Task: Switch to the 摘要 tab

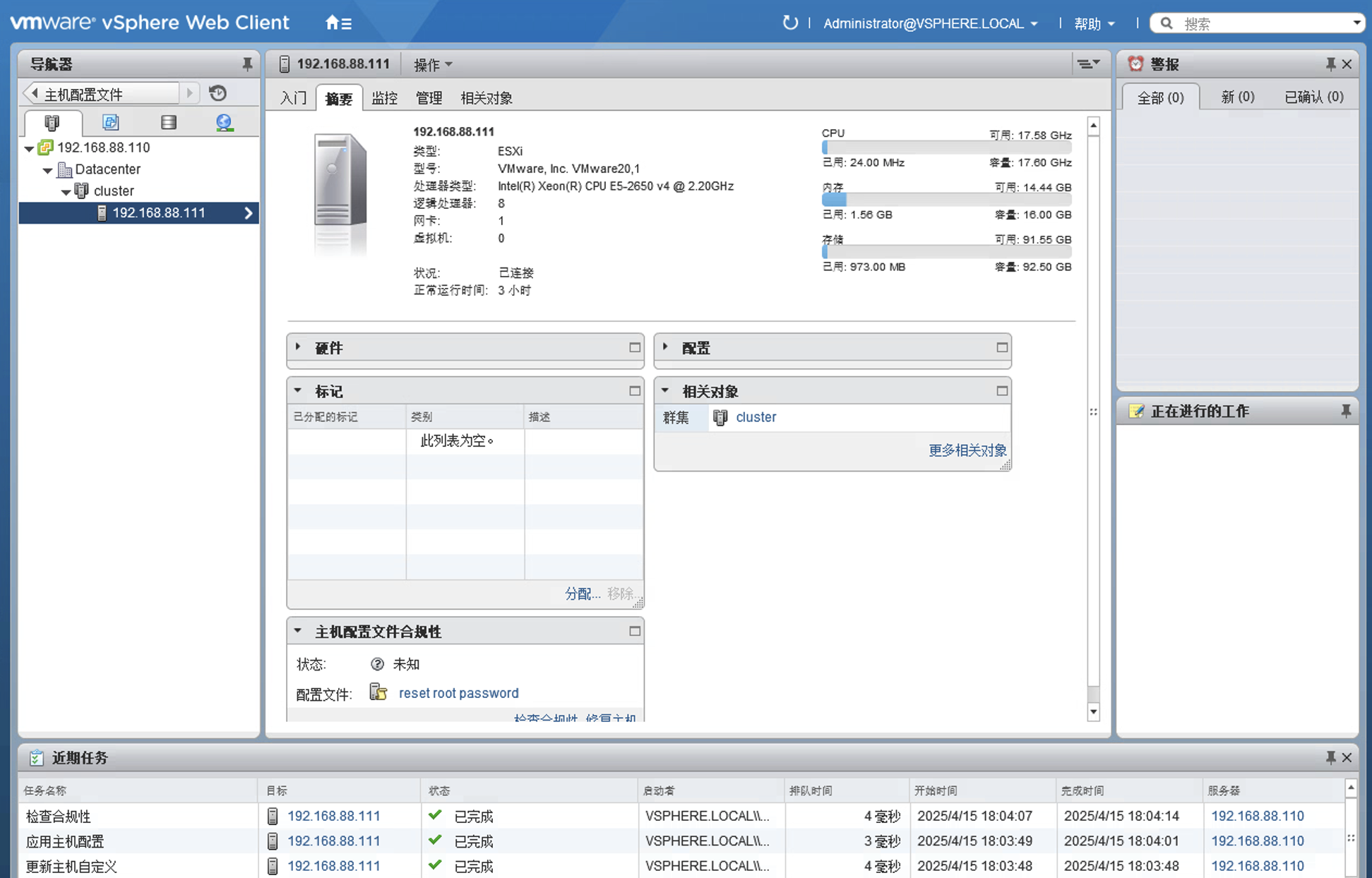Action: coord(339,98)
